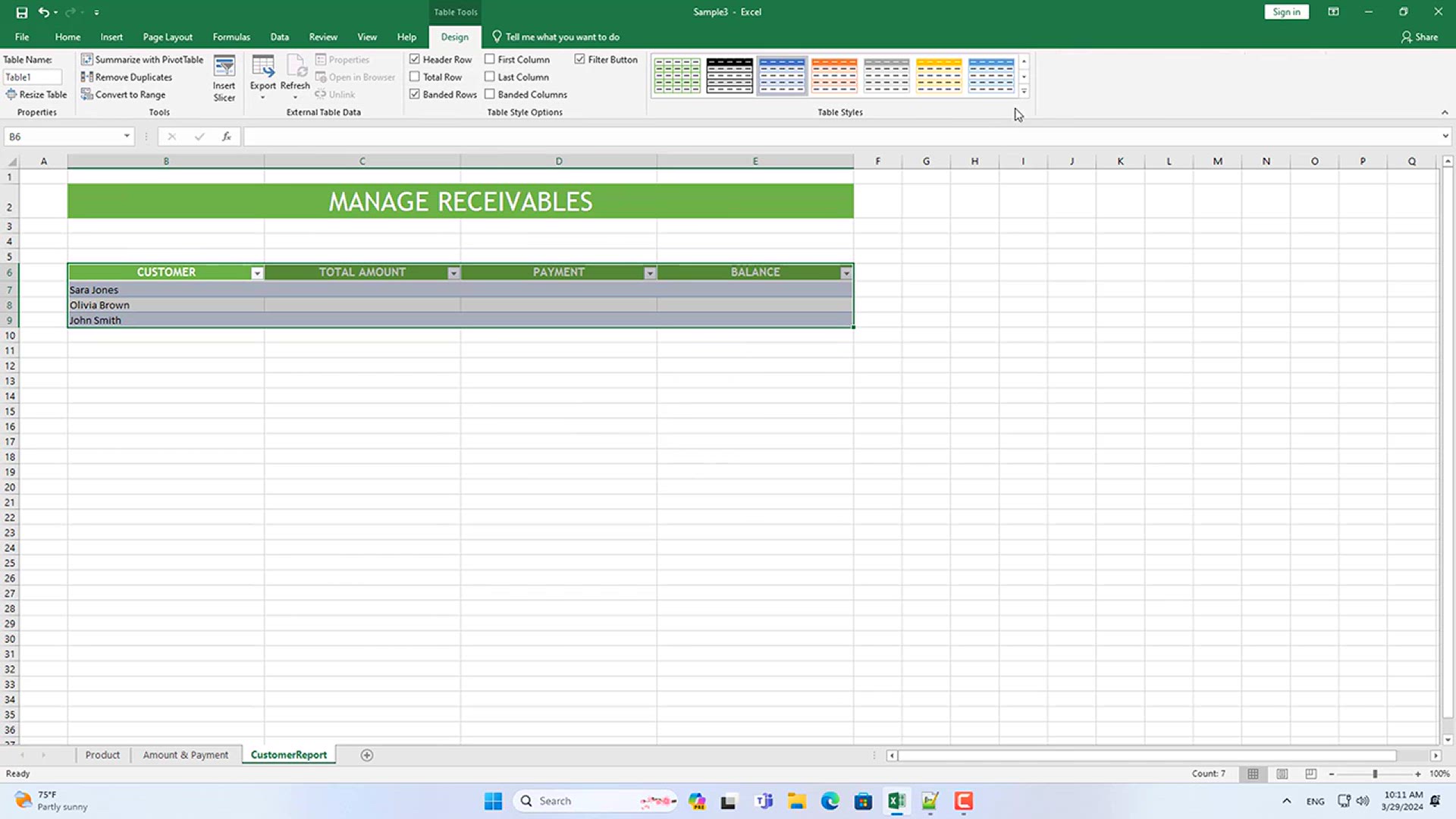Enable the Total Row checkbox

click(415, 77)
